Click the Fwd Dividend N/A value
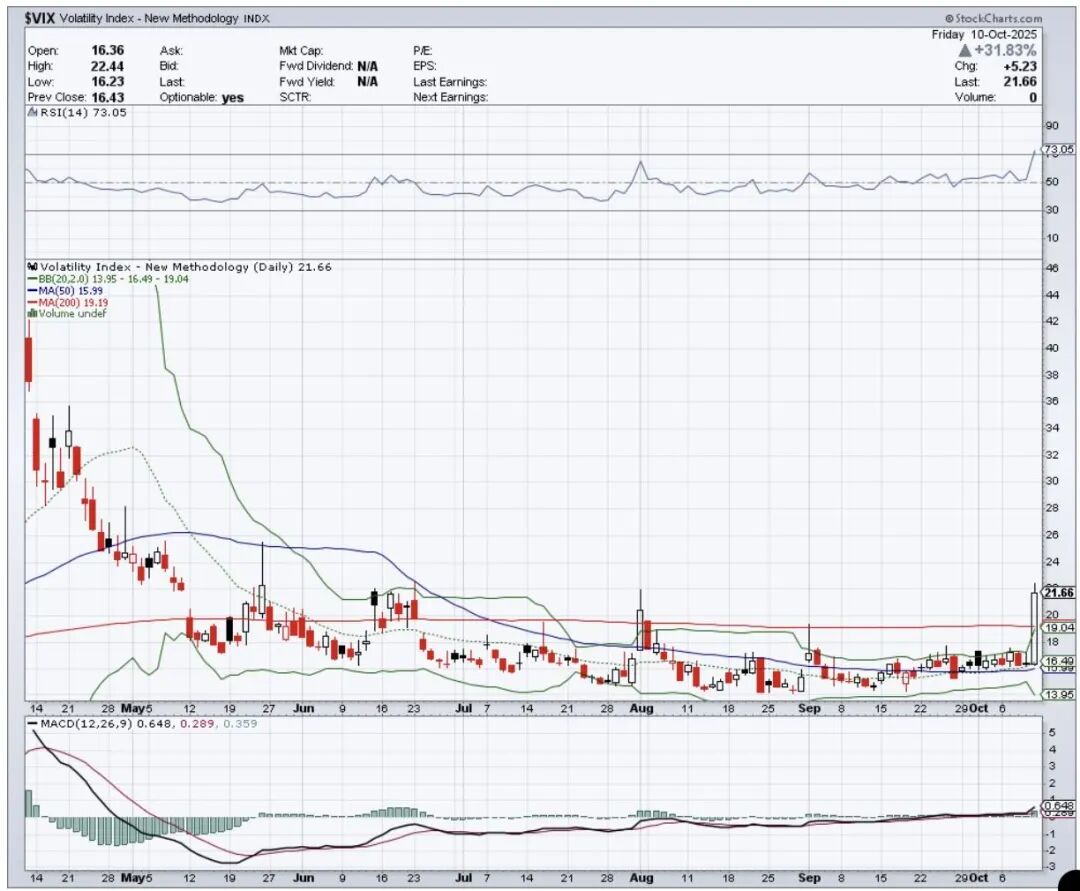Viewport: 1080px width, 891px height. pyautogui.click(x=368, y=66)
